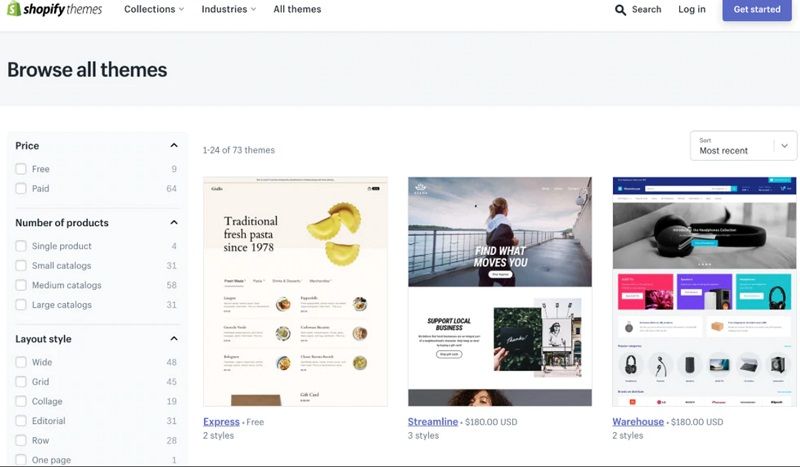Image resolution: width=800 pixels, height=467 pixels.
Task: Open the Log in page
Action: pos(691,9)
